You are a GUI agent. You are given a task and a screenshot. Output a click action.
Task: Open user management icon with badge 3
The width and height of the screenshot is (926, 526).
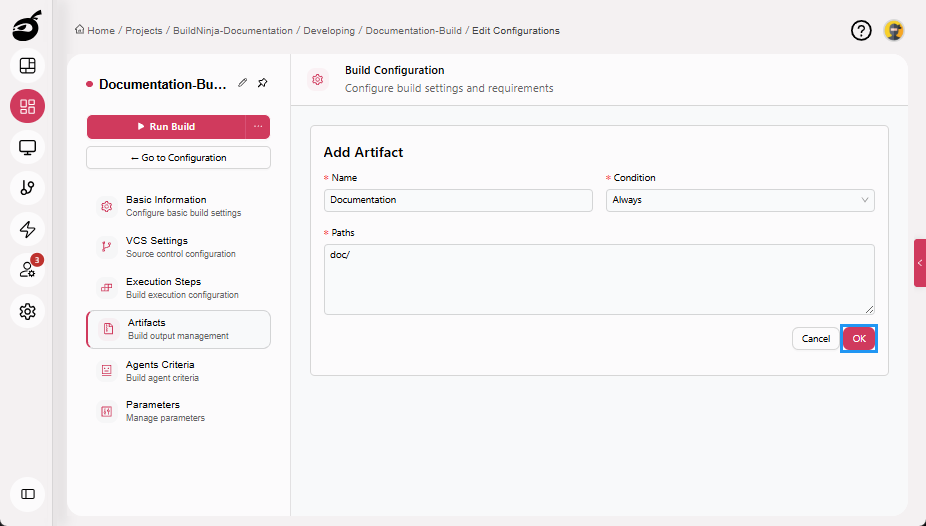pyautogui.click(x=28, y=270)
